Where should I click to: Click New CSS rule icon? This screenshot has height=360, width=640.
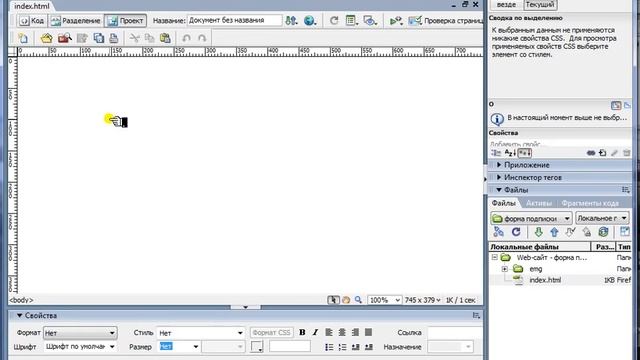point(603,153)
